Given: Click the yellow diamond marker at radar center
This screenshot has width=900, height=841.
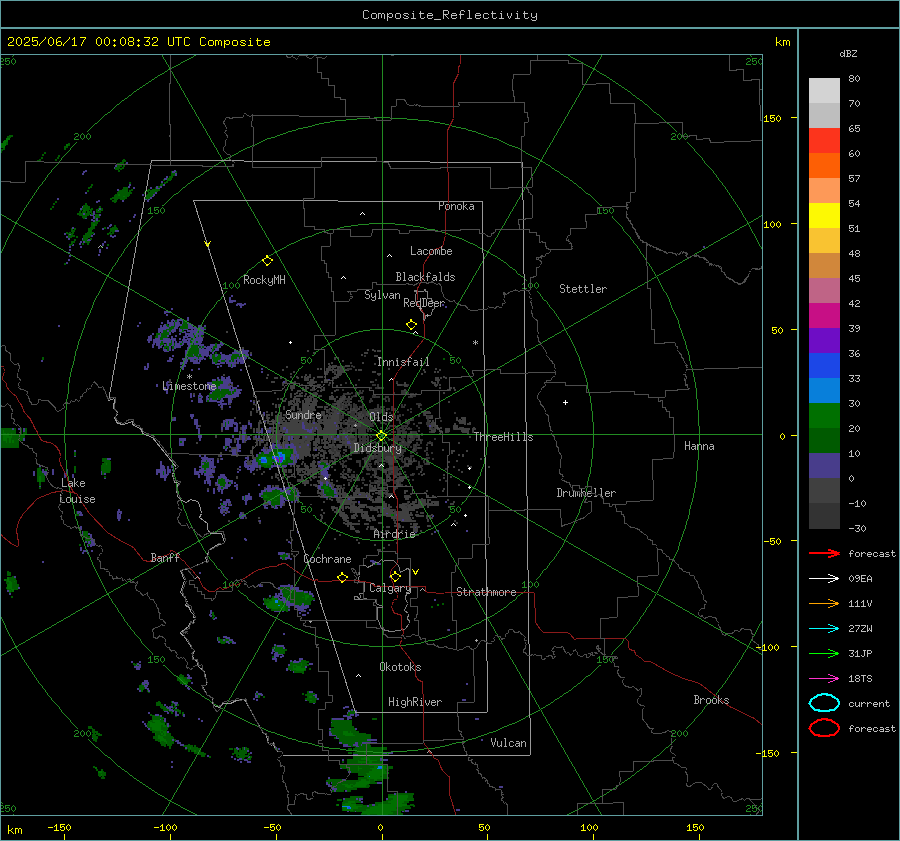Looking at the screenshot, I should [381, 436].
